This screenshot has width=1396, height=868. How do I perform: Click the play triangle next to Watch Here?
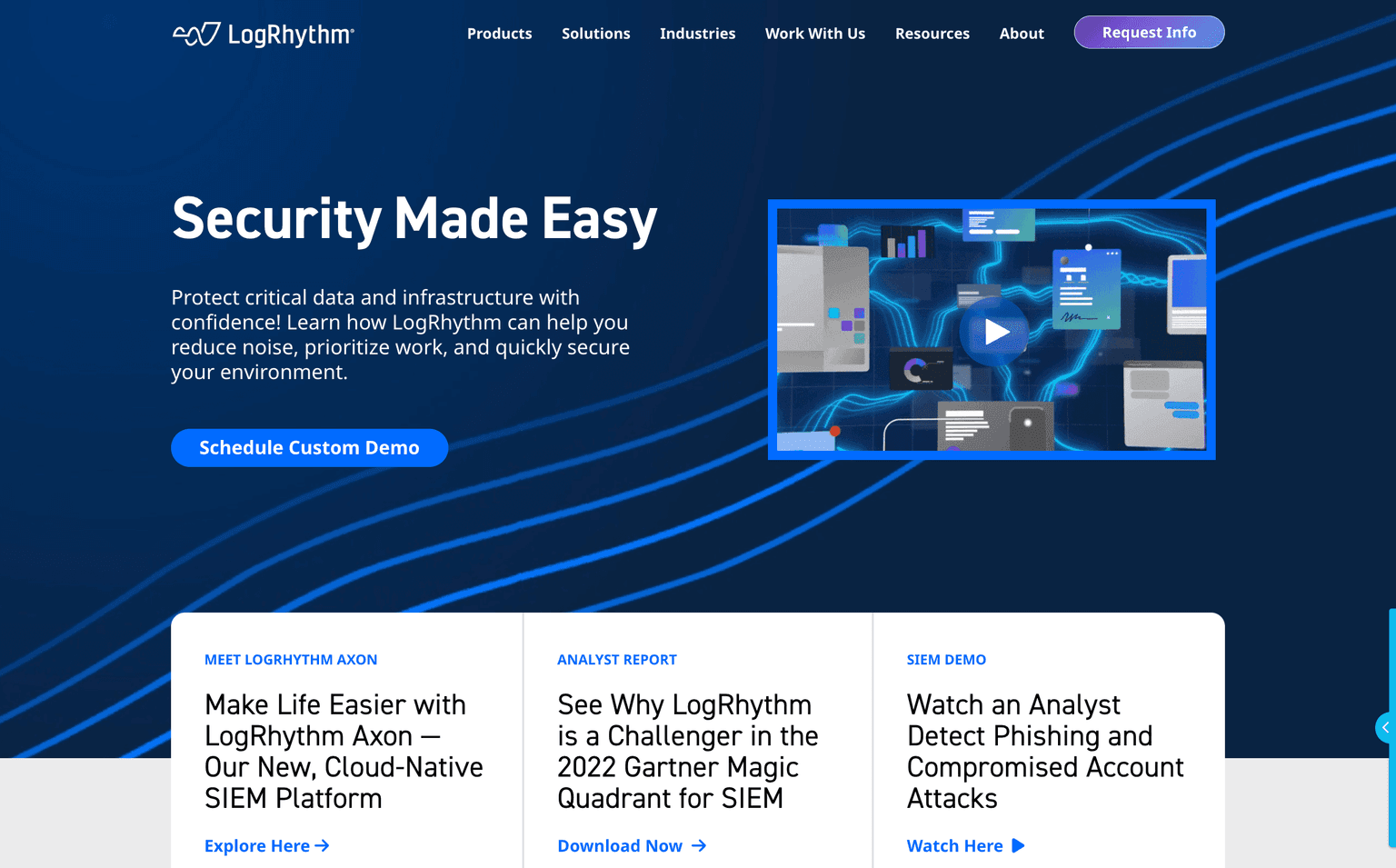(1018, 846)
